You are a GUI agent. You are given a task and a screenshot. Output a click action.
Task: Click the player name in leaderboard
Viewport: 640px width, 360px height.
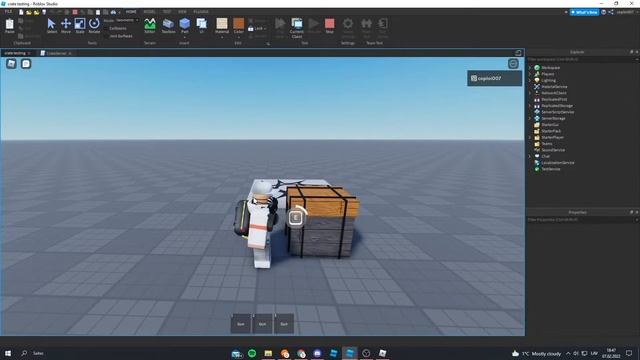pos(489,78)
